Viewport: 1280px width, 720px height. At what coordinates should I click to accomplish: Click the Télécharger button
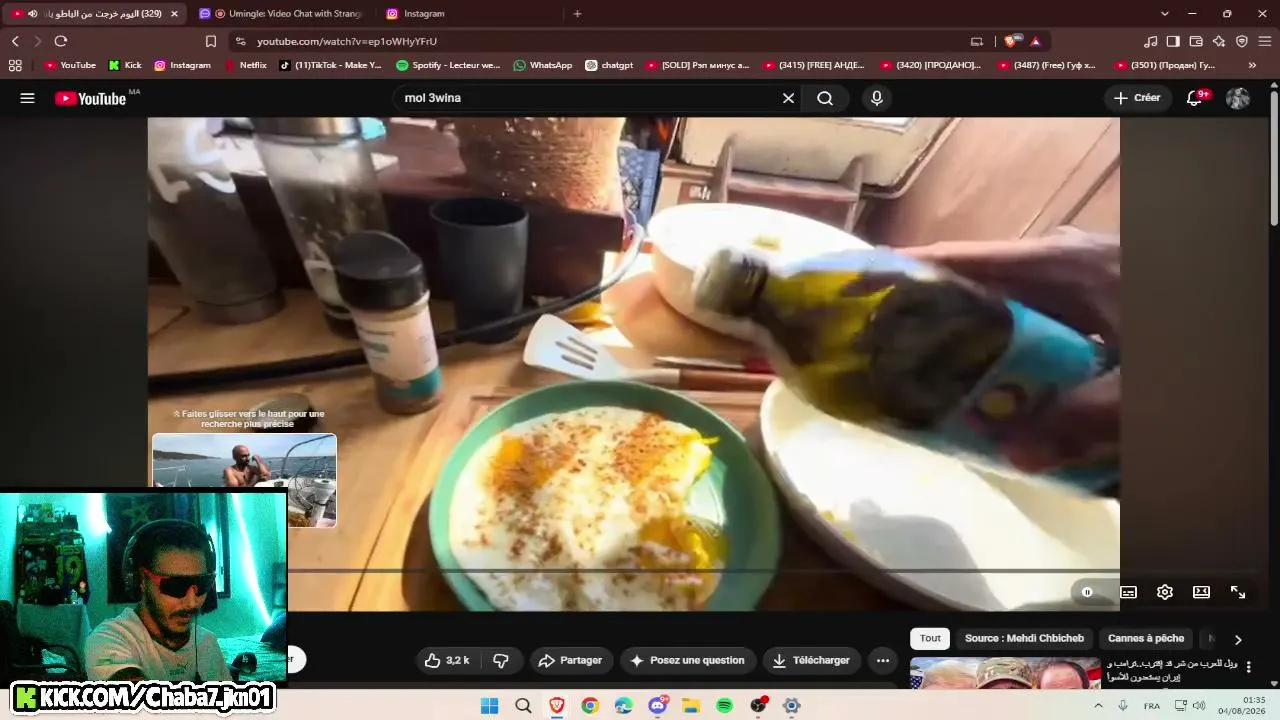tap(811, 660)
